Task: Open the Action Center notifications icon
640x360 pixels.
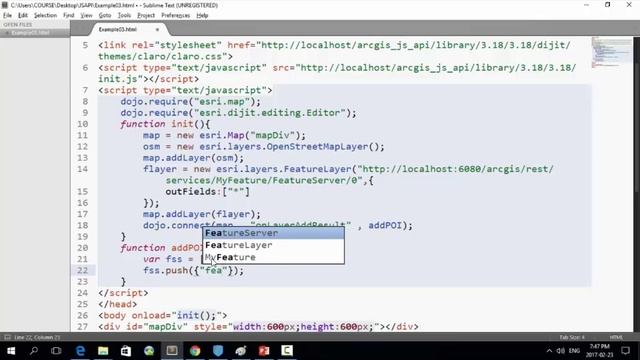Action: point(625,351)
